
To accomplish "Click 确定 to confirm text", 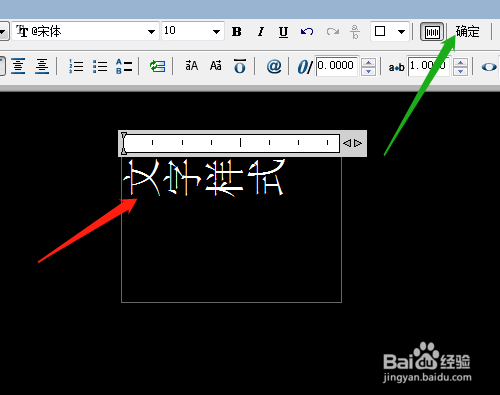I will pyautogui.click(x=467, y=32).
